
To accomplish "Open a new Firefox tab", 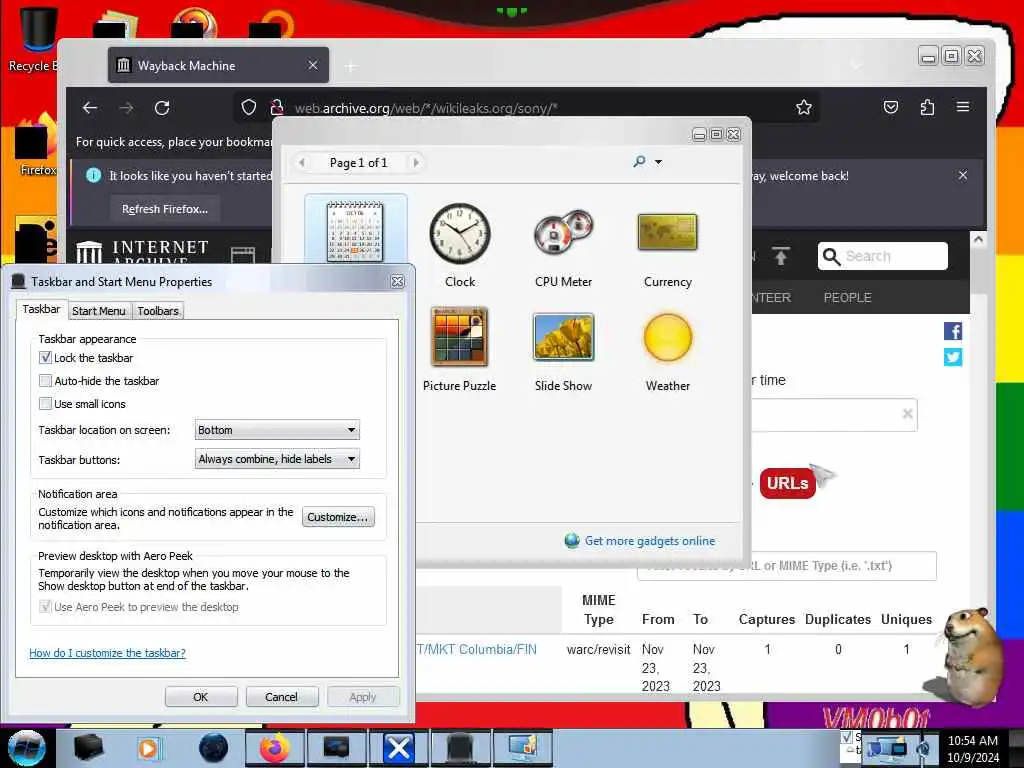I will coord(351,66).
